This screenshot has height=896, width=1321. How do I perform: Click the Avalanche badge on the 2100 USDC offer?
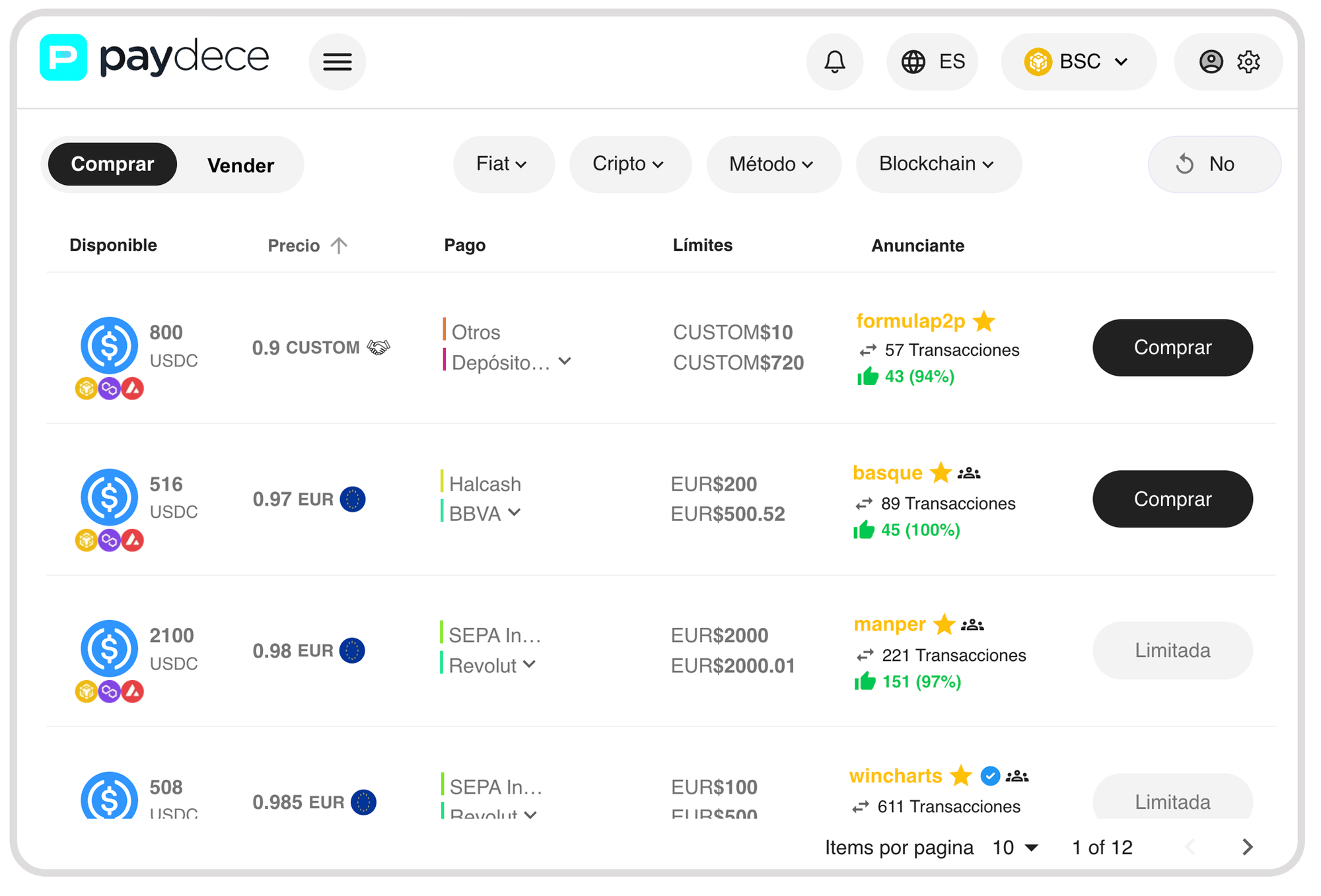point(131,692)
